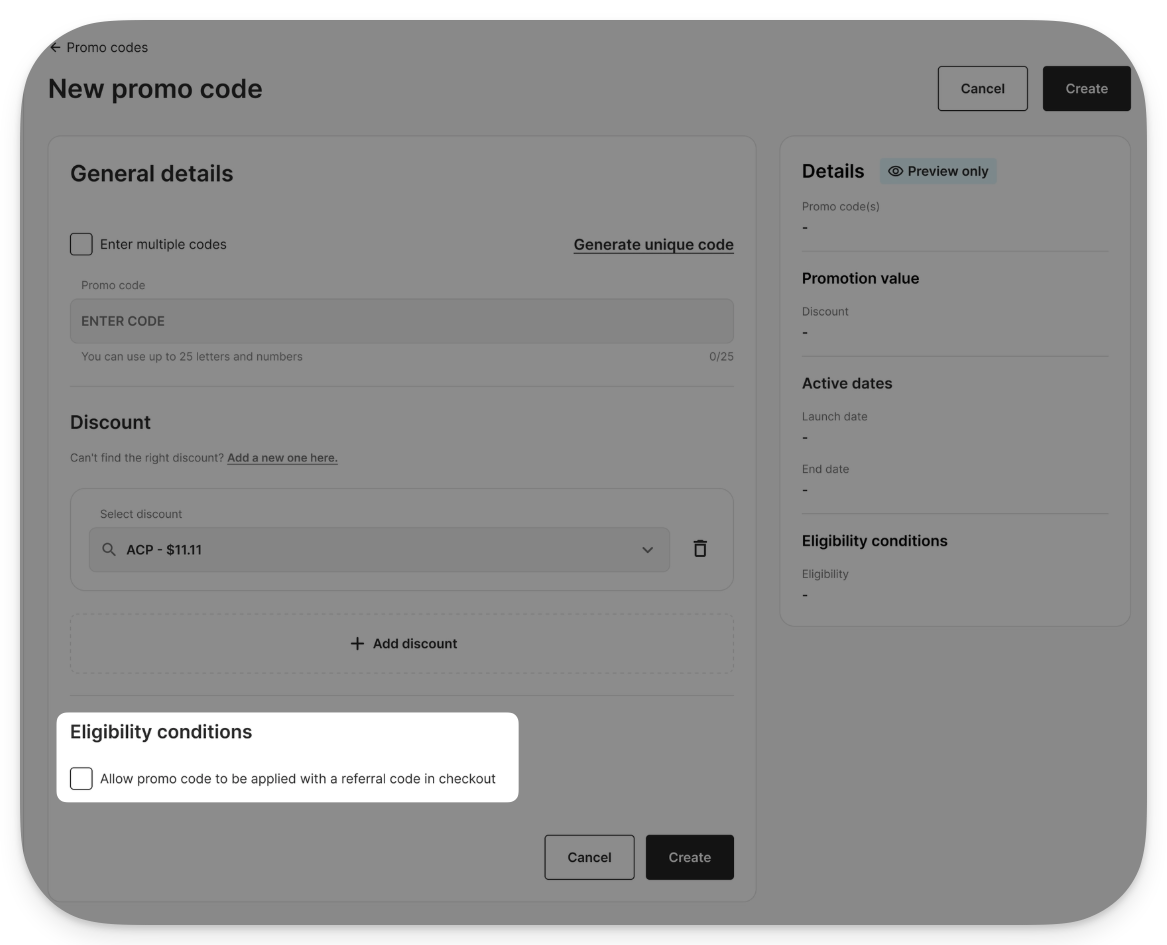Open the Add a new one here link
Viewport: 1167px width, 945px height.
(x=282, y=458)
